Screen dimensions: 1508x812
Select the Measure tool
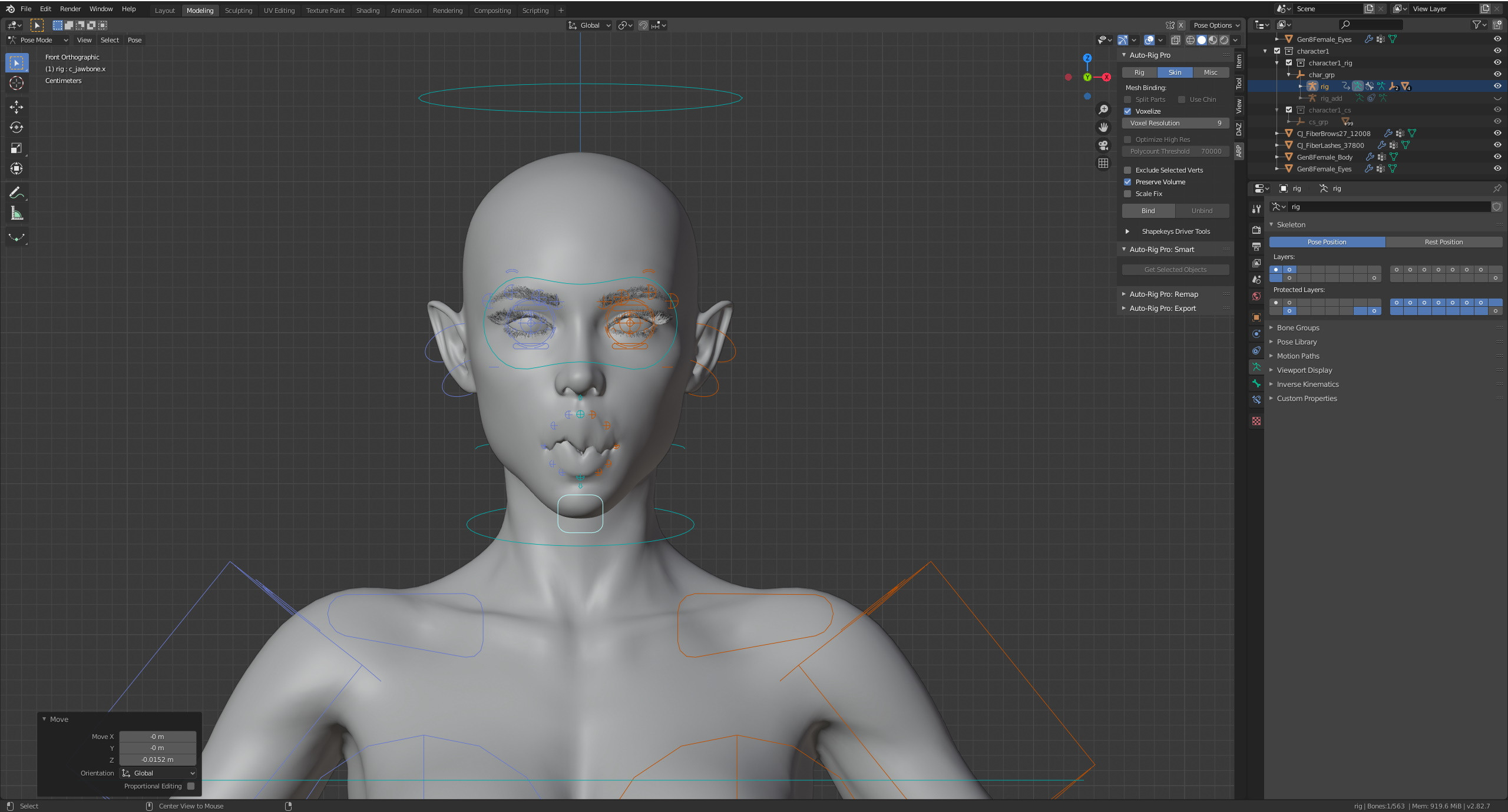16,213
